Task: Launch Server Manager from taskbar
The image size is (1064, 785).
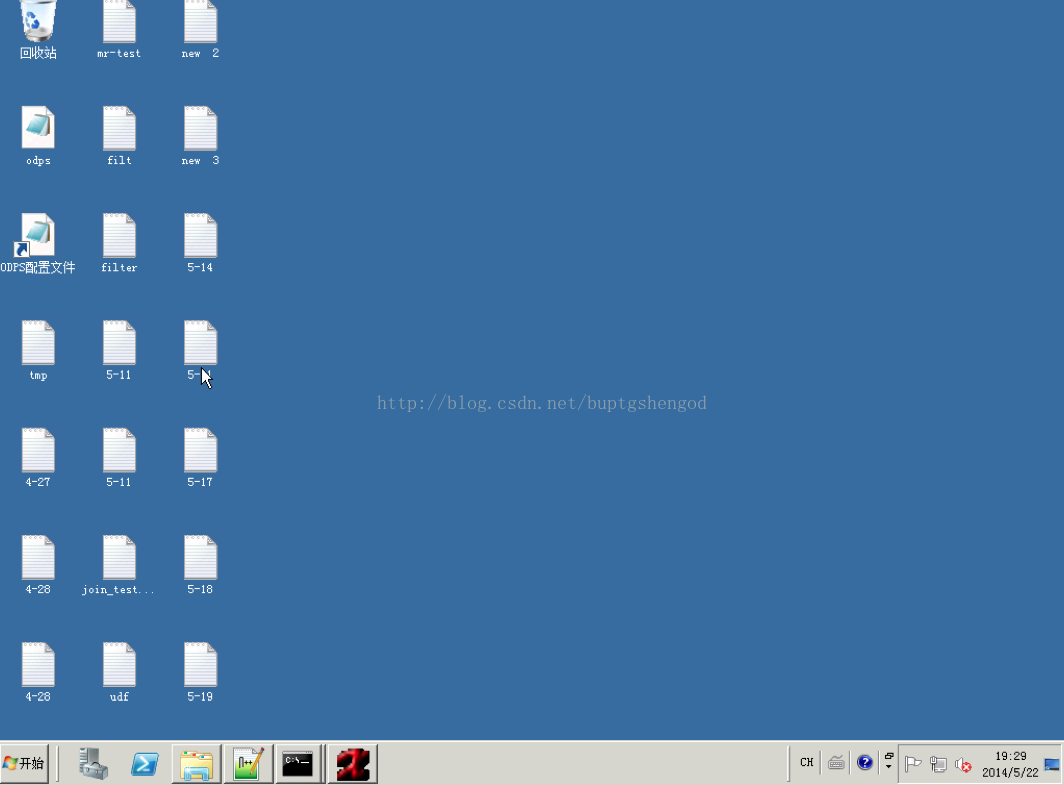Action: pyautogui.click(x=93, y=763)
